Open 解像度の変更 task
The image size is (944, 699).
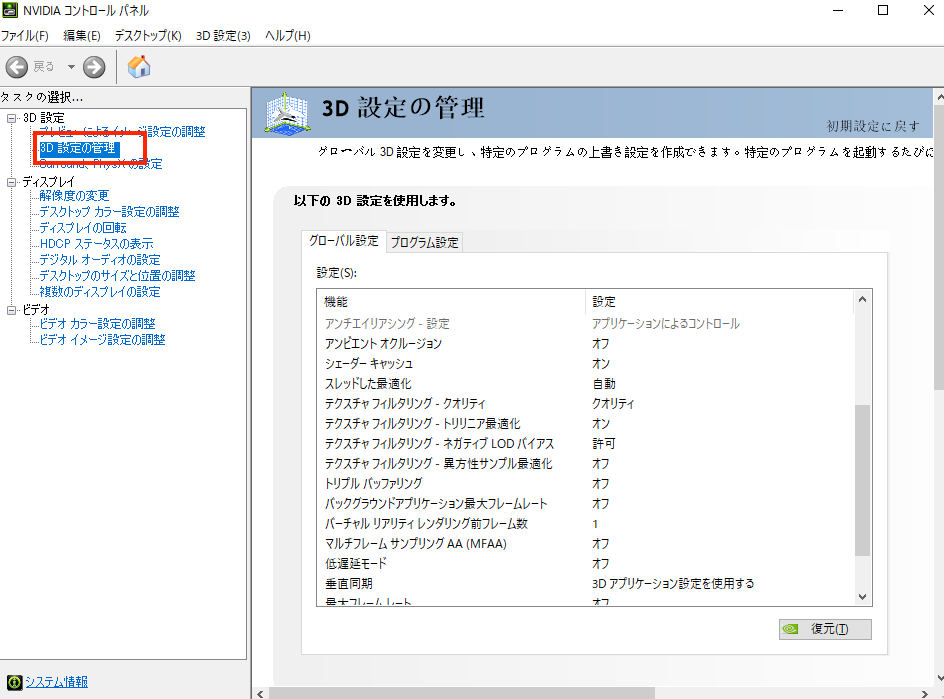(74, 196)
